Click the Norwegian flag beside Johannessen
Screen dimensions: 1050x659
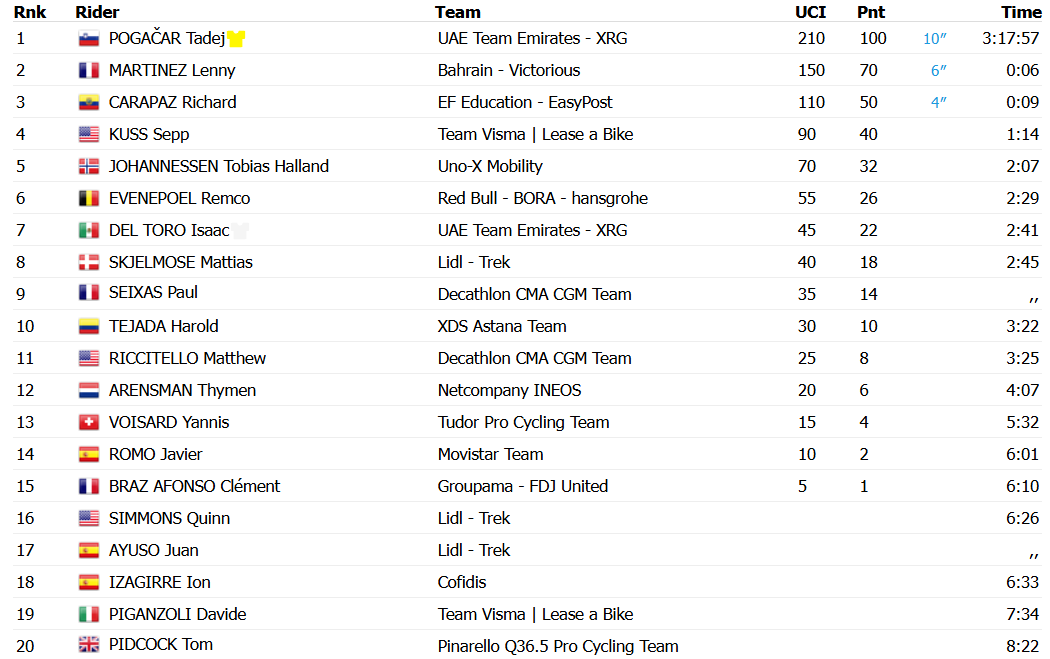point(89,167)
